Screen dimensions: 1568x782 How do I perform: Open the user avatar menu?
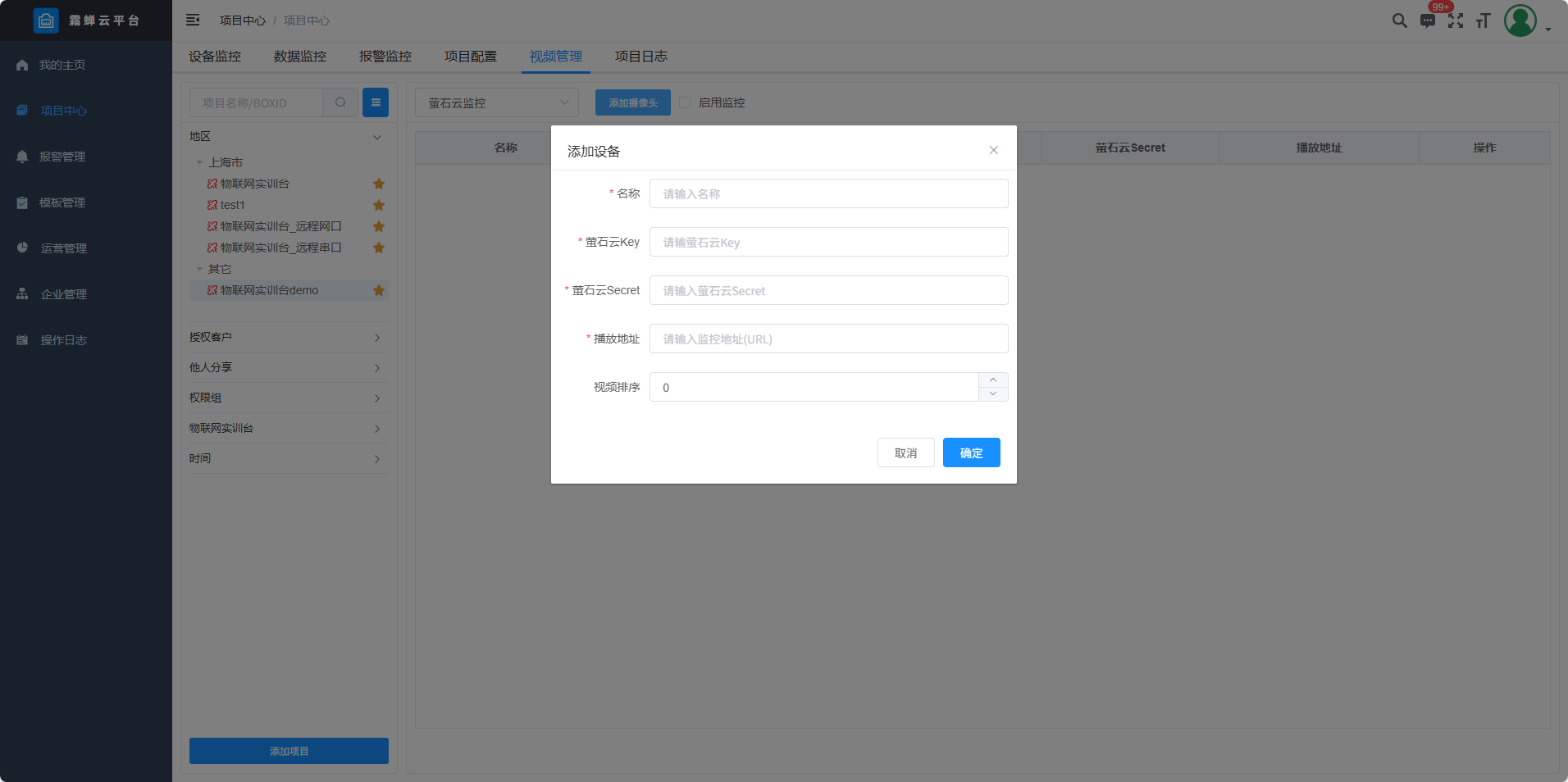[x=1520, y=20]
